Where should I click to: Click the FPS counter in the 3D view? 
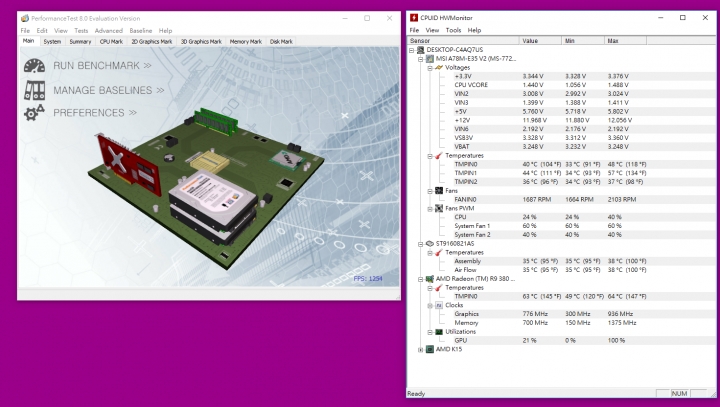tap(368, 278)
